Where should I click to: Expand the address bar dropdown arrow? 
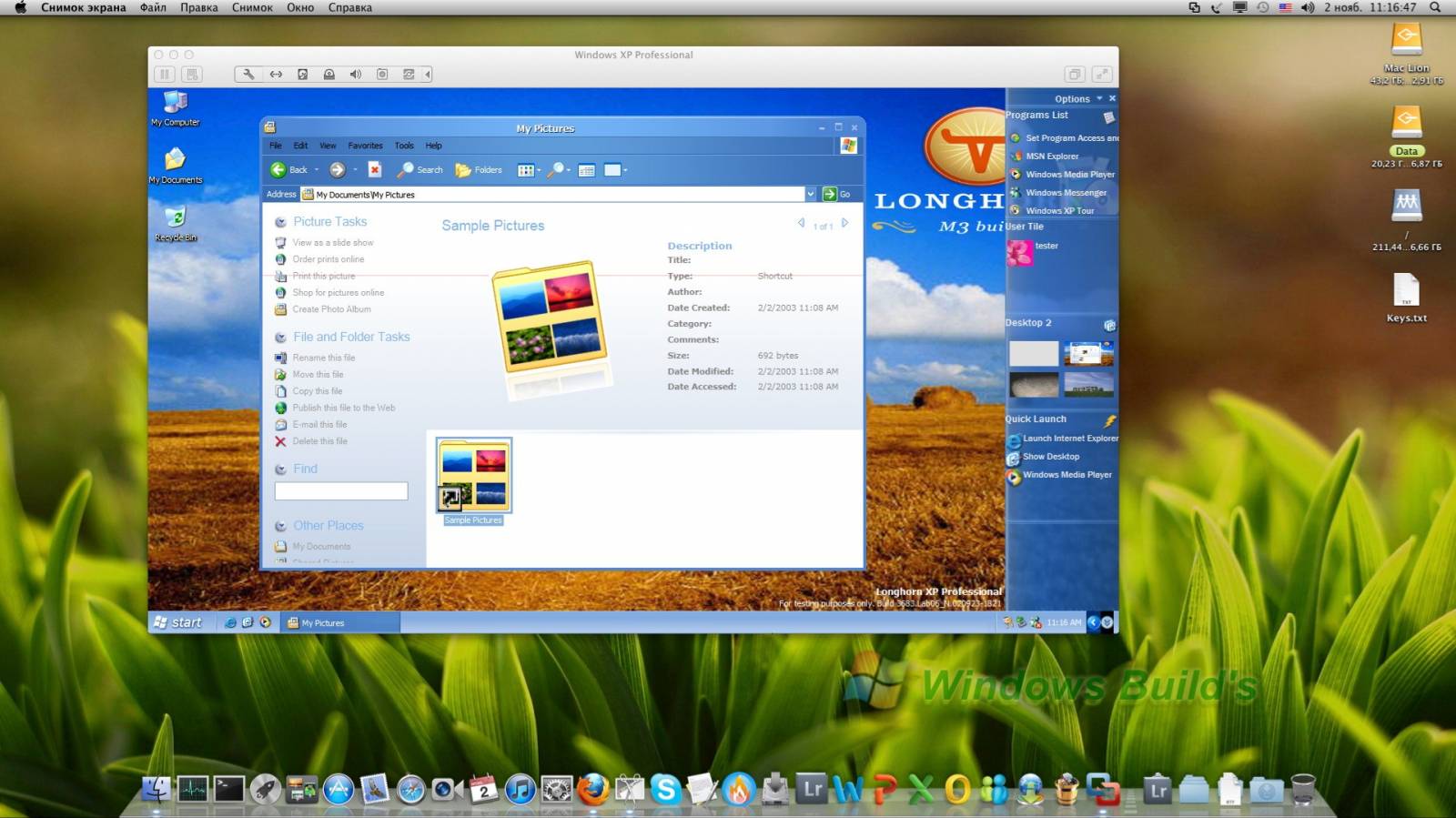[810, 194]
